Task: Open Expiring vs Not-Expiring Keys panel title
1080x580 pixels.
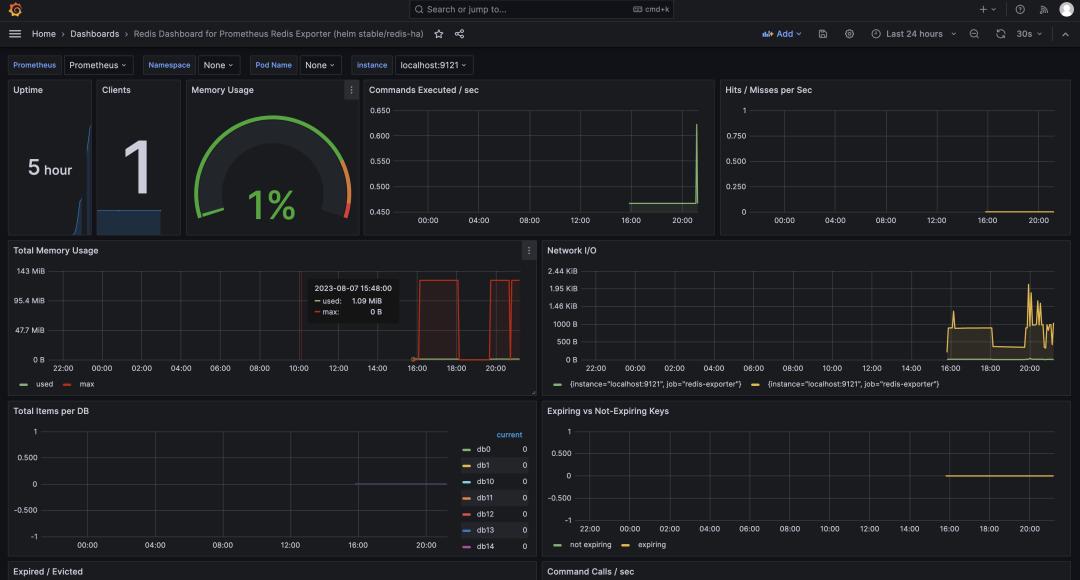Action: [608, 411]
